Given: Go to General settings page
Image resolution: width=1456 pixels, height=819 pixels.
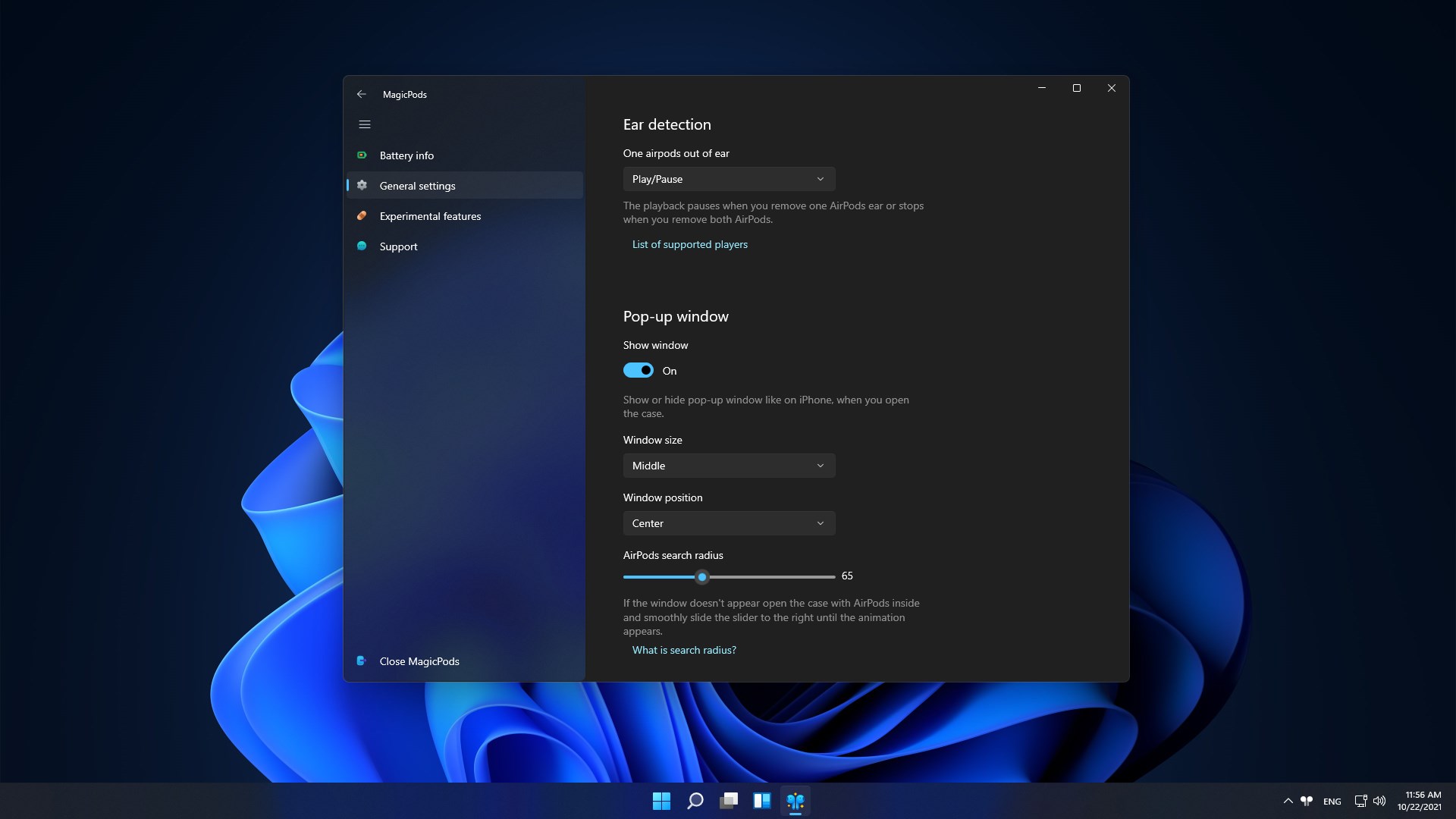Looking at the screenshot, I should tap(418, 186).
